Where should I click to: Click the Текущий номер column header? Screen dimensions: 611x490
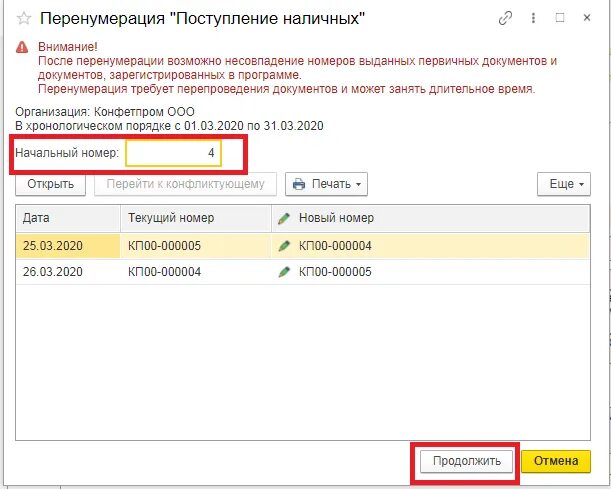[x=196, y=218]
